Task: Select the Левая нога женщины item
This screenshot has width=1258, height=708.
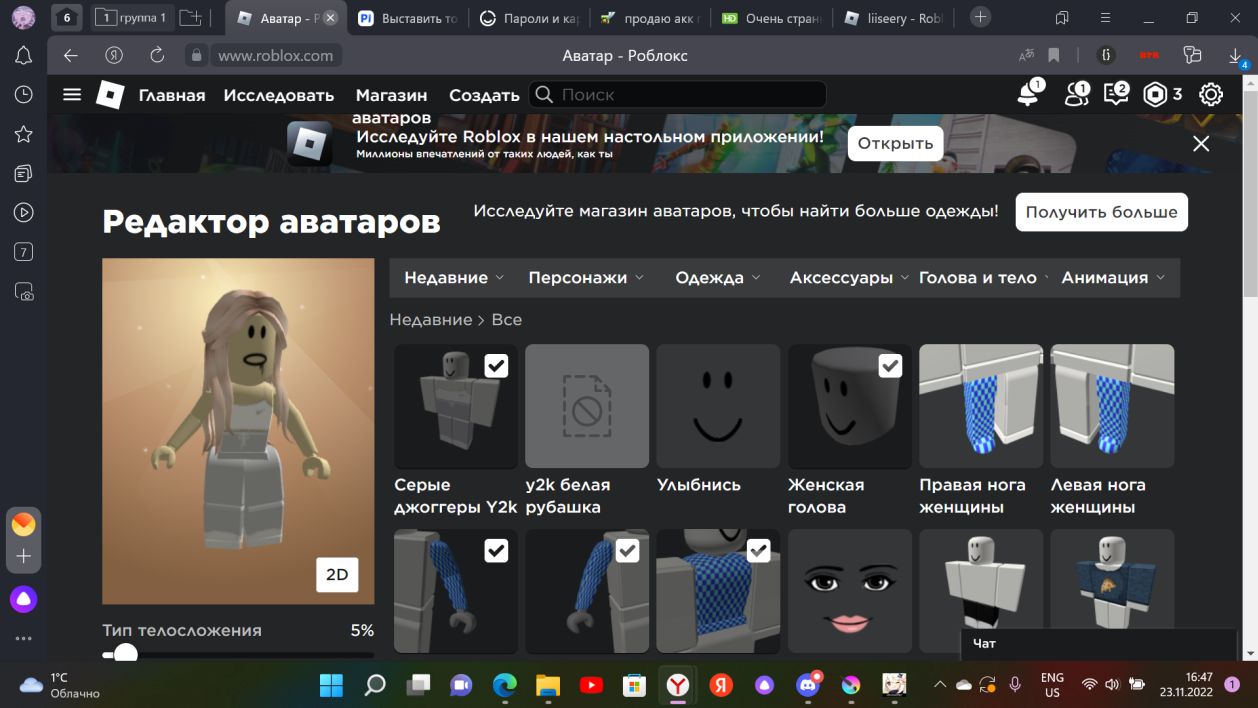Action: (1112, 406)
